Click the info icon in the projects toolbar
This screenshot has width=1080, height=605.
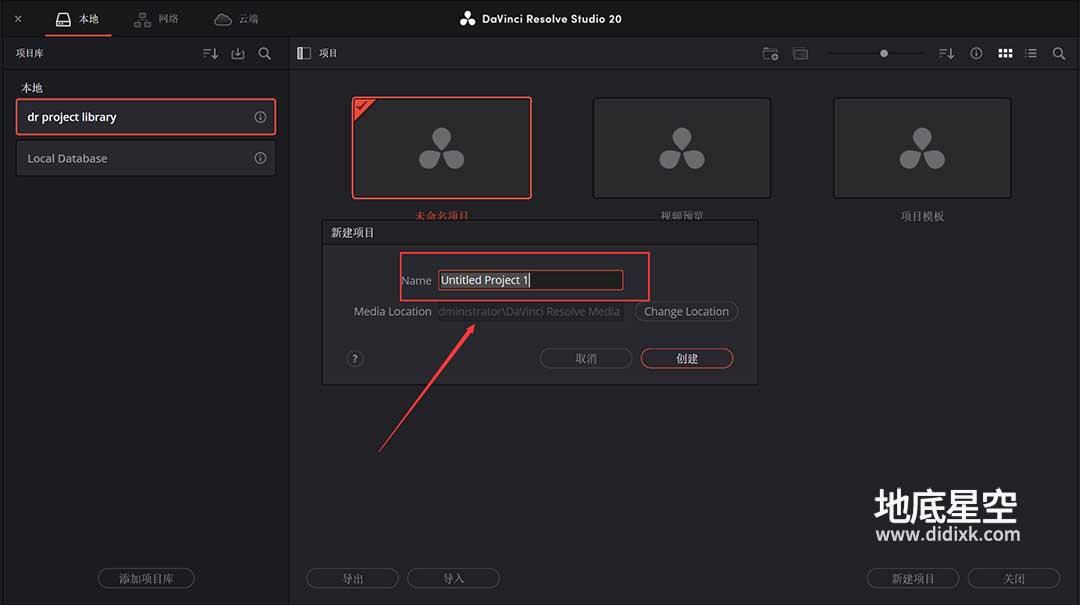[x=977, y=54]
